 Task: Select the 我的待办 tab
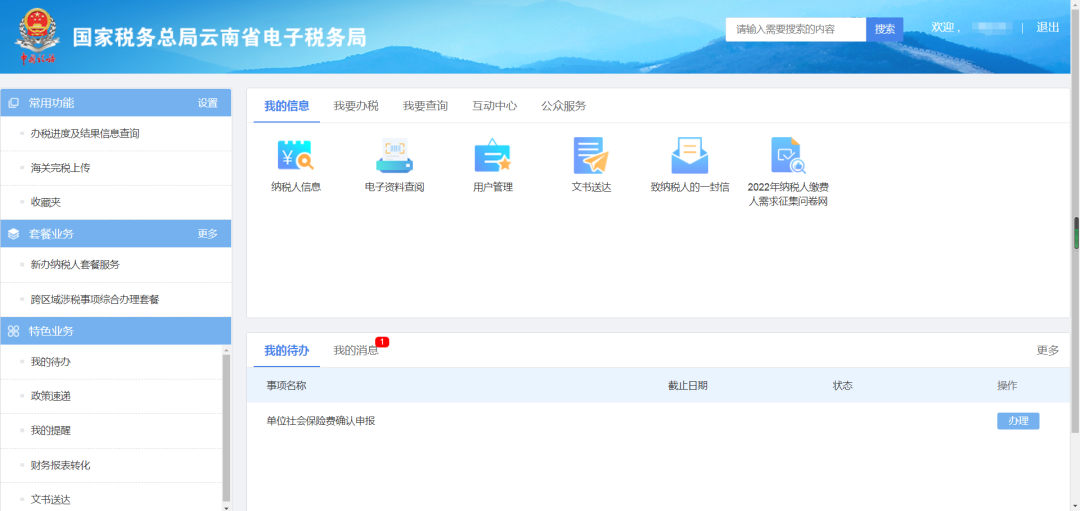click(287, 351)
